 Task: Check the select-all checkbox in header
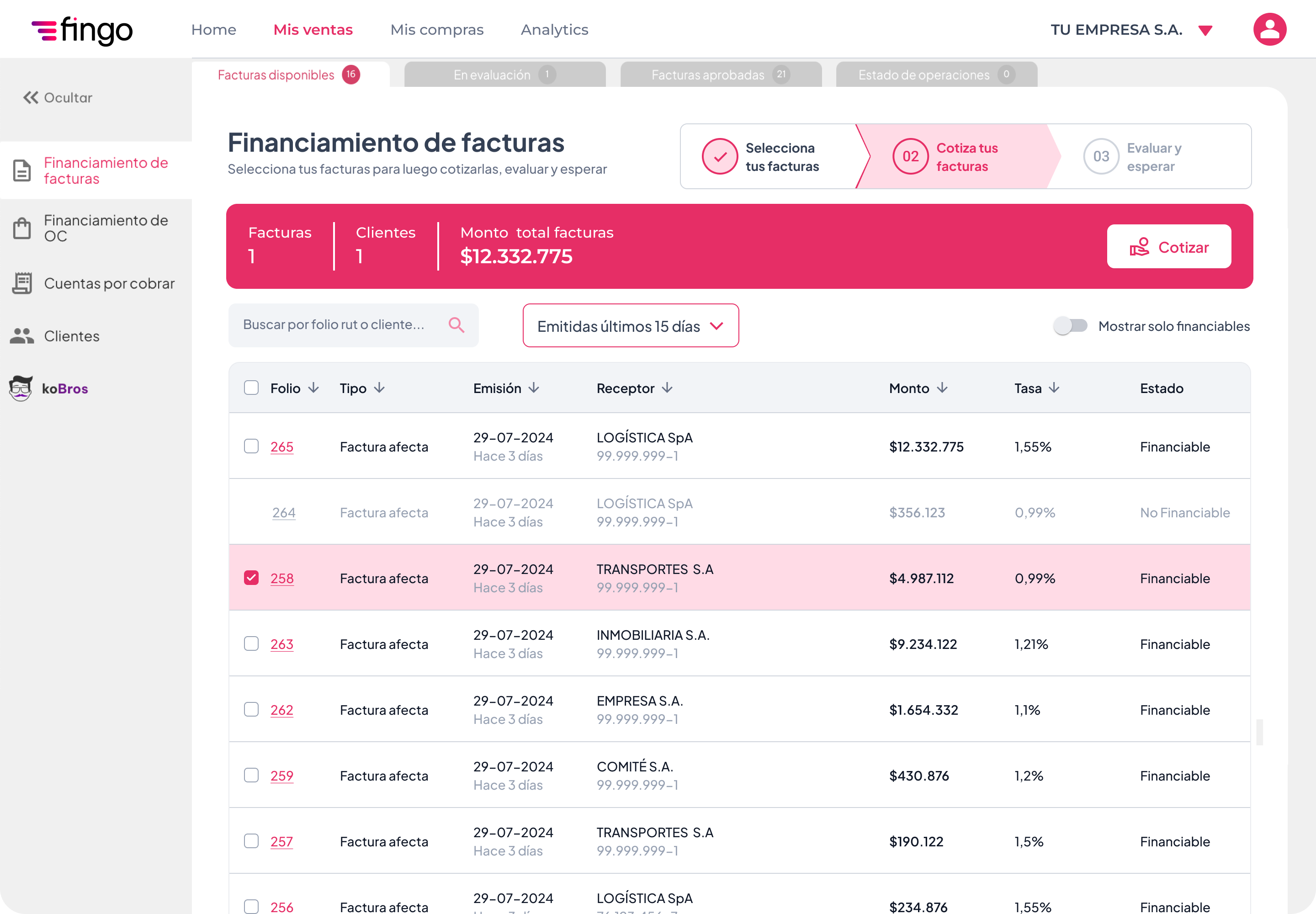(x=251, y=388)
